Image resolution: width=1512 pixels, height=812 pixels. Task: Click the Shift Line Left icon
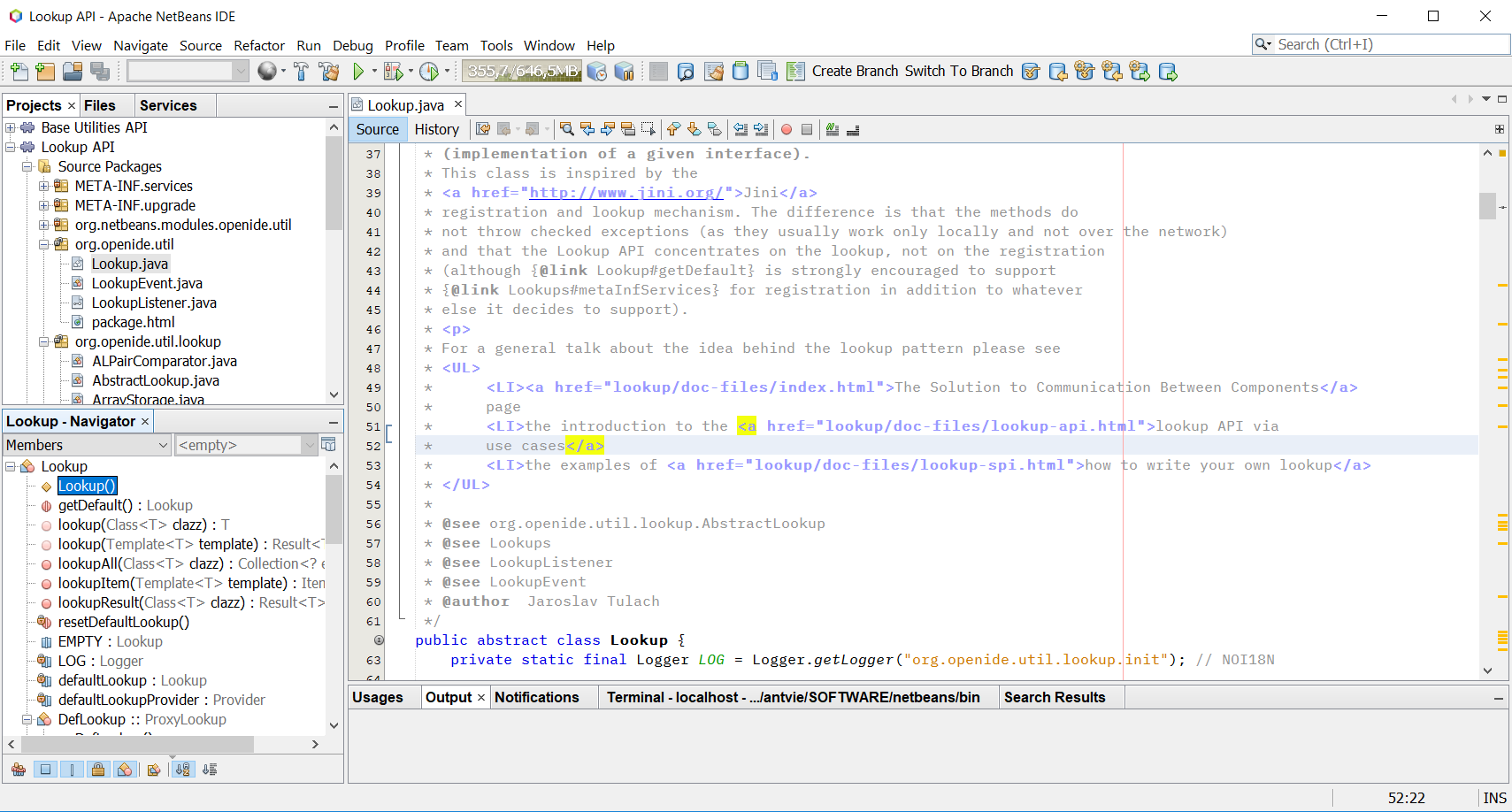coord(741,129)
